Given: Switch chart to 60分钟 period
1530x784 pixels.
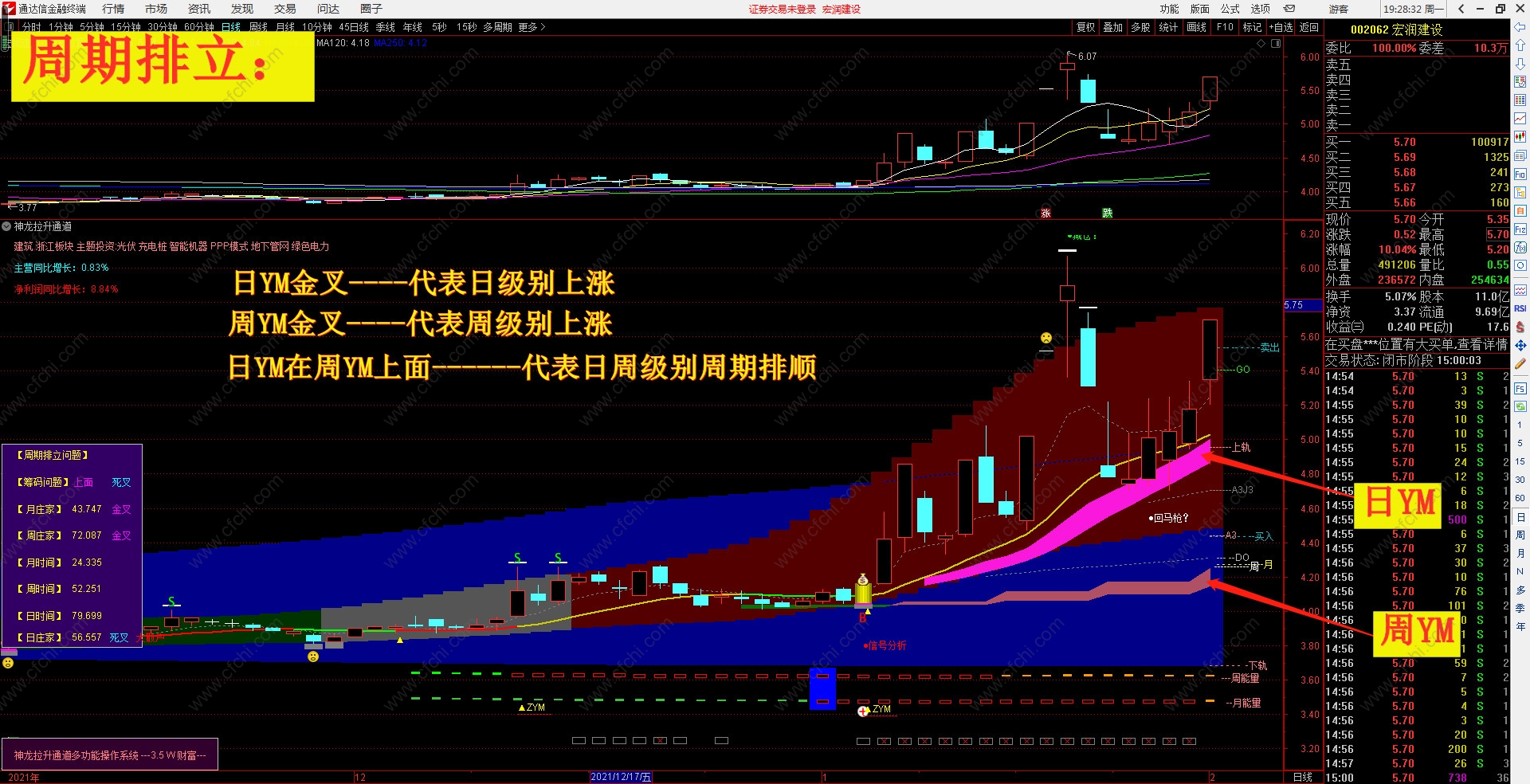Looking at the screenshot, I should click(199, 27).
